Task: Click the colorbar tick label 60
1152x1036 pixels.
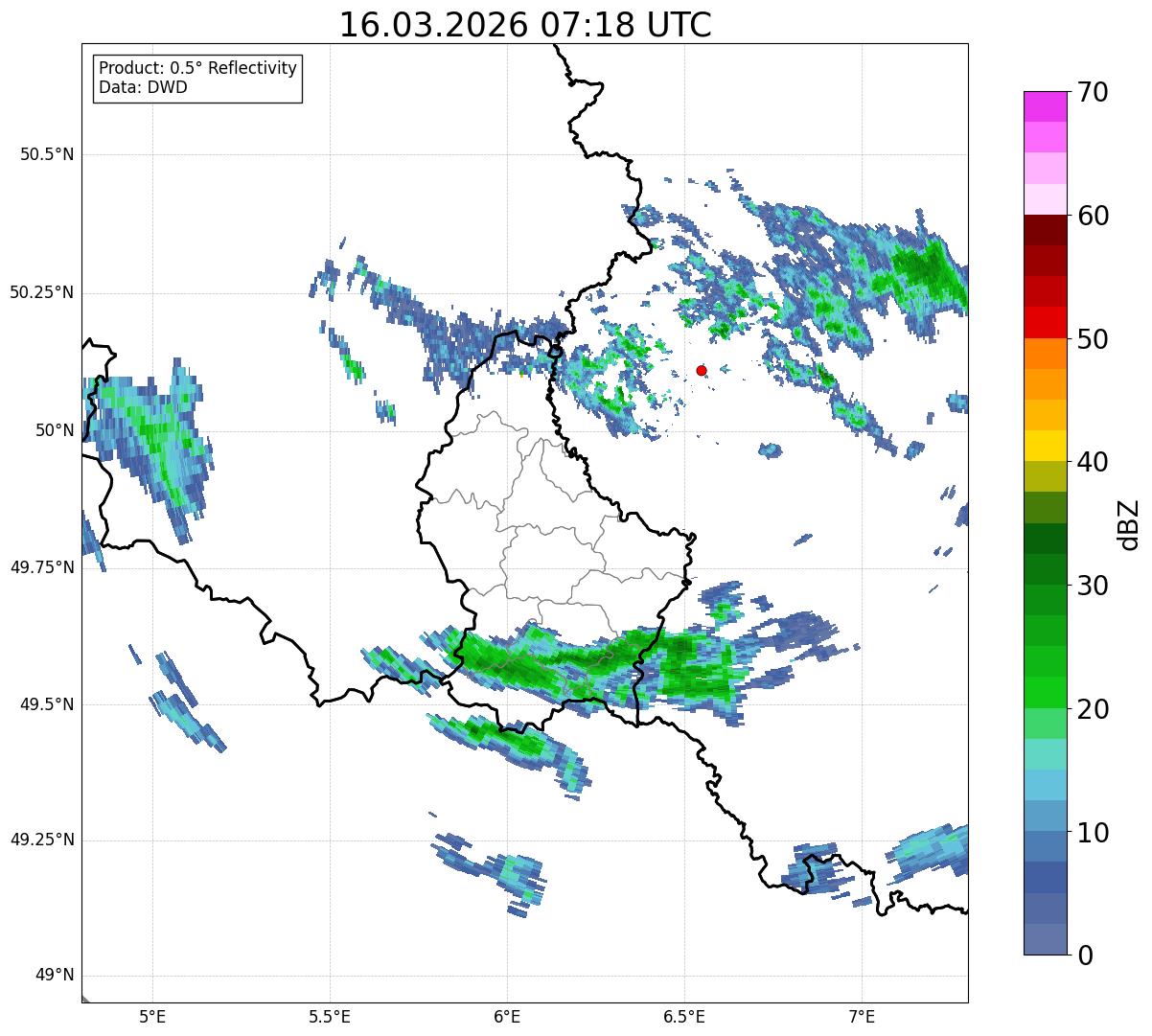Action: tap(1093, 216)
